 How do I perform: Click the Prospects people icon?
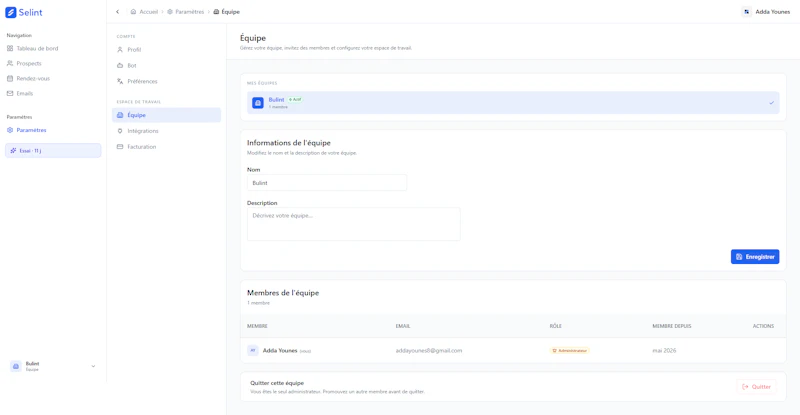10,63
